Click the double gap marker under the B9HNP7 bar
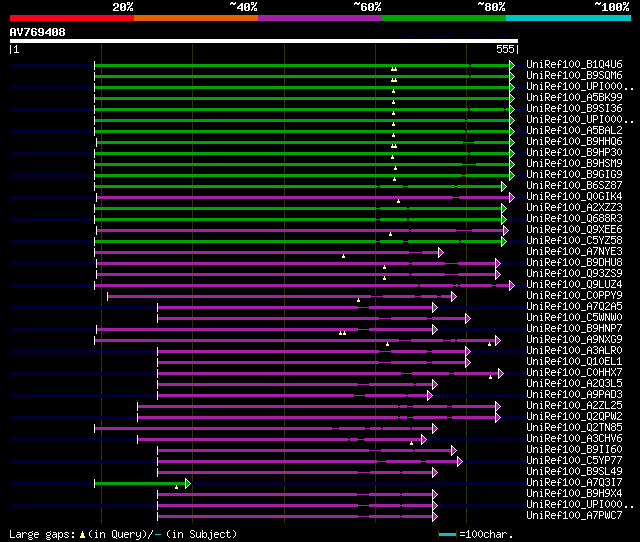This screenshot has width=640, height=542. [342, 333]
